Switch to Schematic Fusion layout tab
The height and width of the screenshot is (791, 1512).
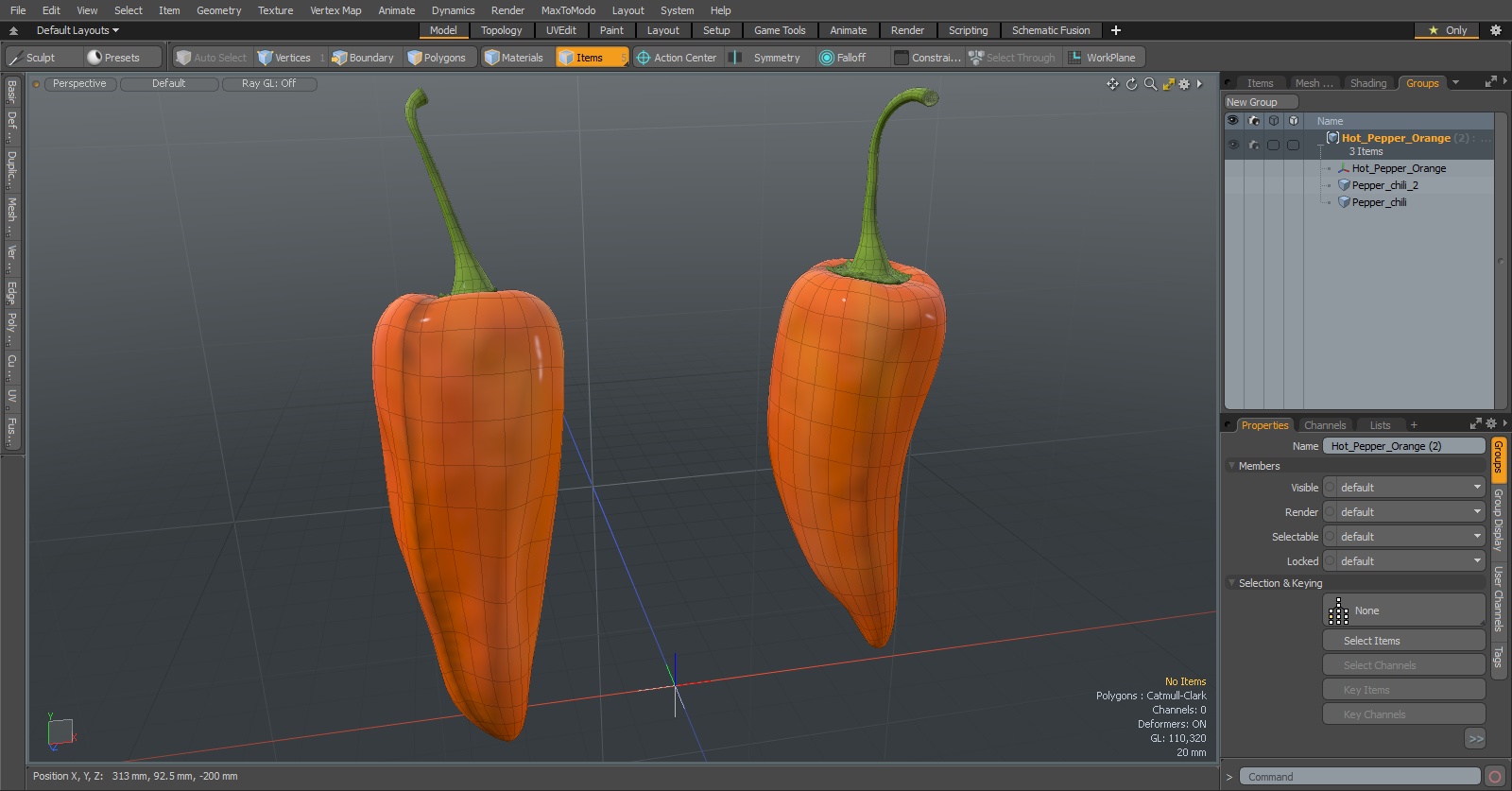coord(1051,30)
